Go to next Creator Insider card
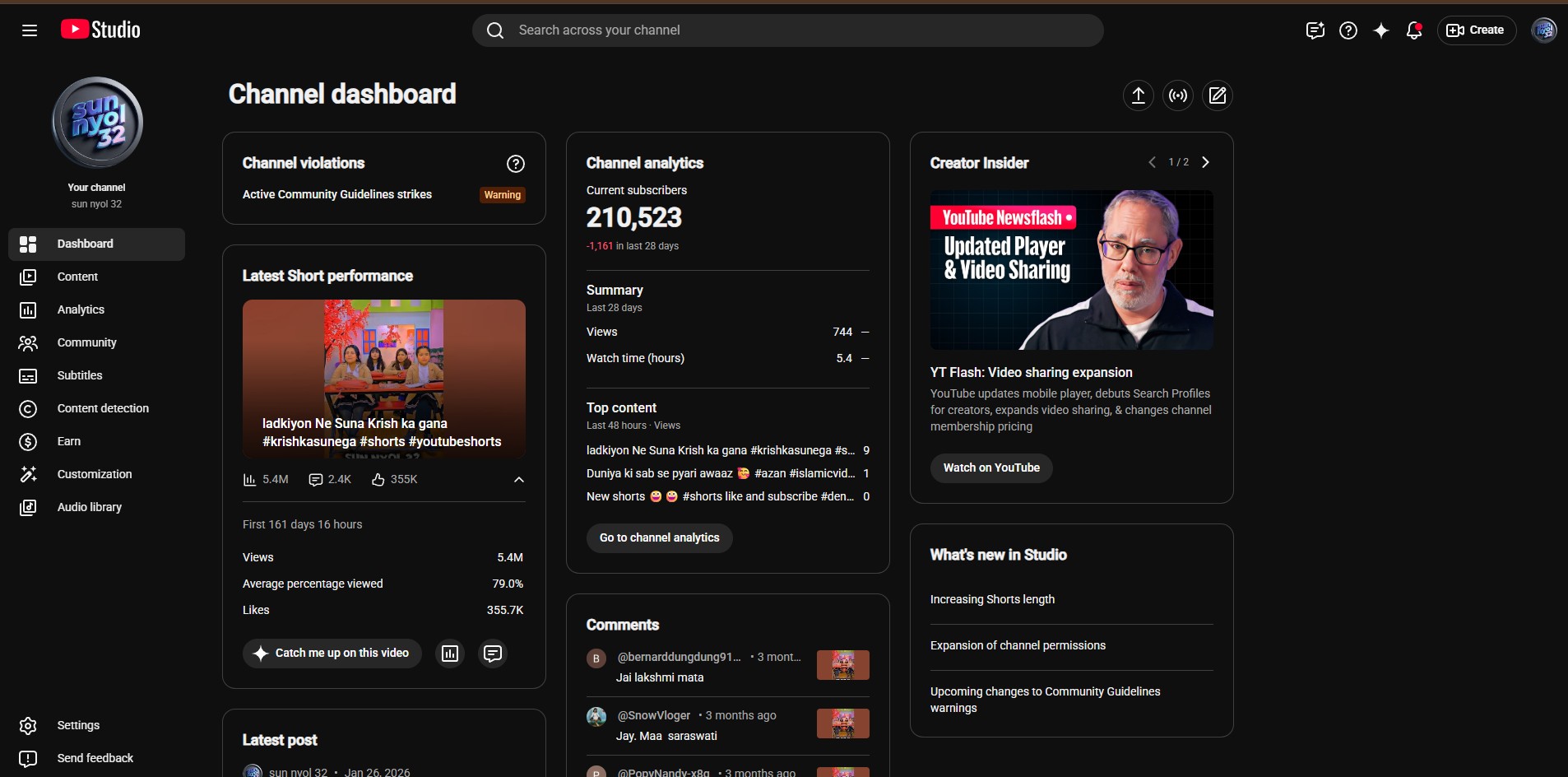Screen dimensions: 1568x777 pyautogui.click(x=1206, y=162)
